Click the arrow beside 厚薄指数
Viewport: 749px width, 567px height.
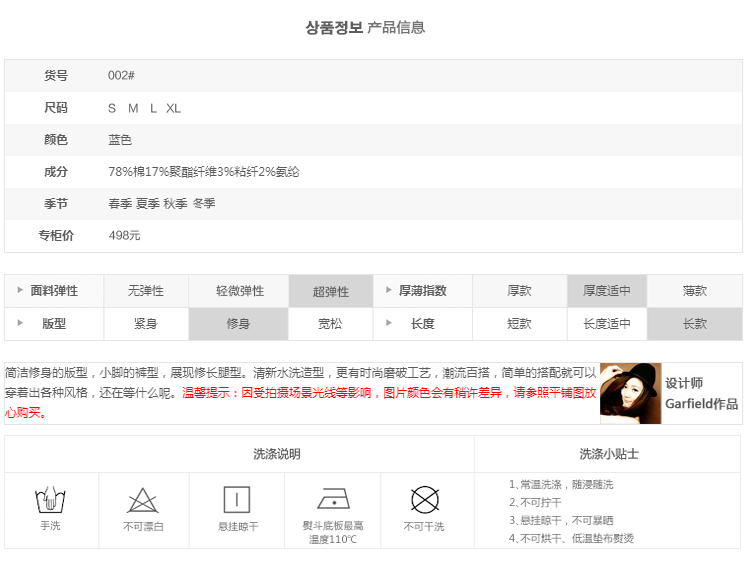(x=389, y=290)
